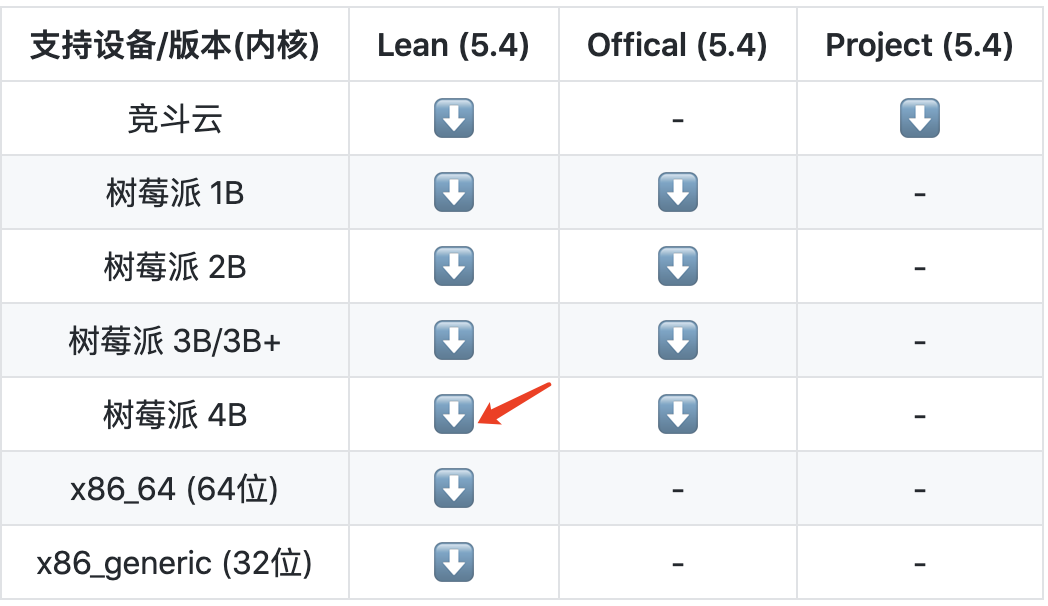Download Lean firmware for 树莓派 3B/3B+
This screenshot has height=606, width=1048.
coord(453,341)
